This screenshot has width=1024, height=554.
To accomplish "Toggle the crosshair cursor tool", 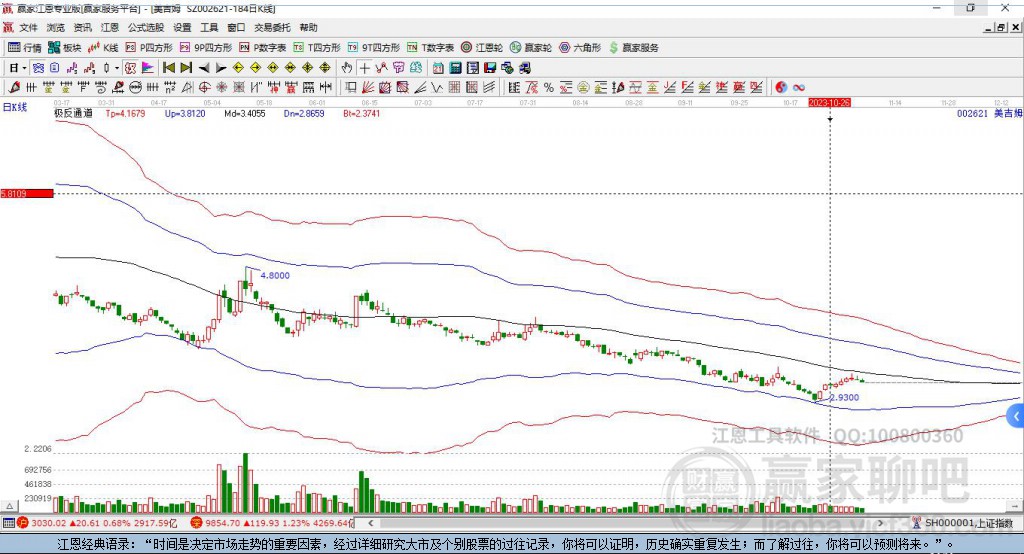I will 365,68.
